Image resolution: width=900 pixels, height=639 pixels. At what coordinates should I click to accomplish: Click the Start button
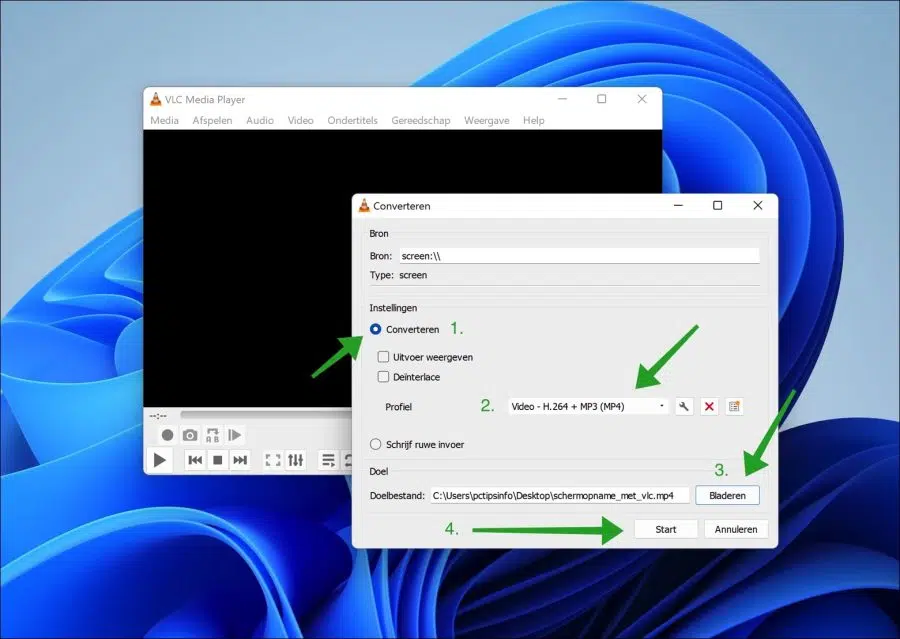[x=666, y=529]
